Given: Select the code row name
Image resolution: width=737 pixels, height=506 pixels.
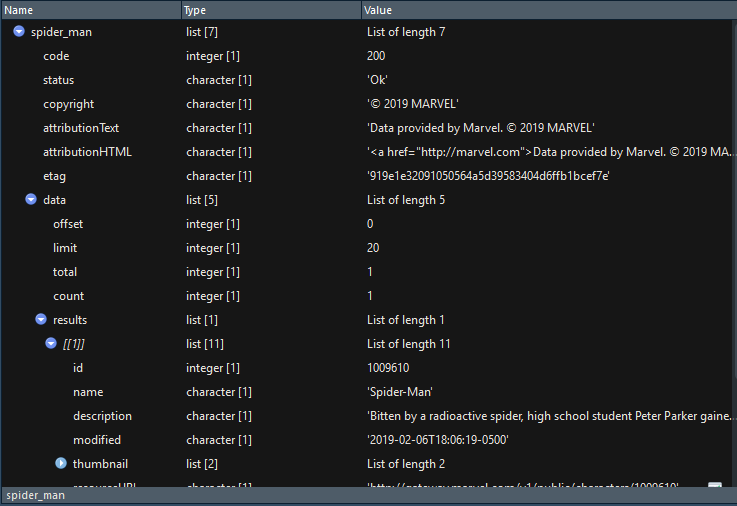Looking at the screenshot, I should click(x=56, y=56).
